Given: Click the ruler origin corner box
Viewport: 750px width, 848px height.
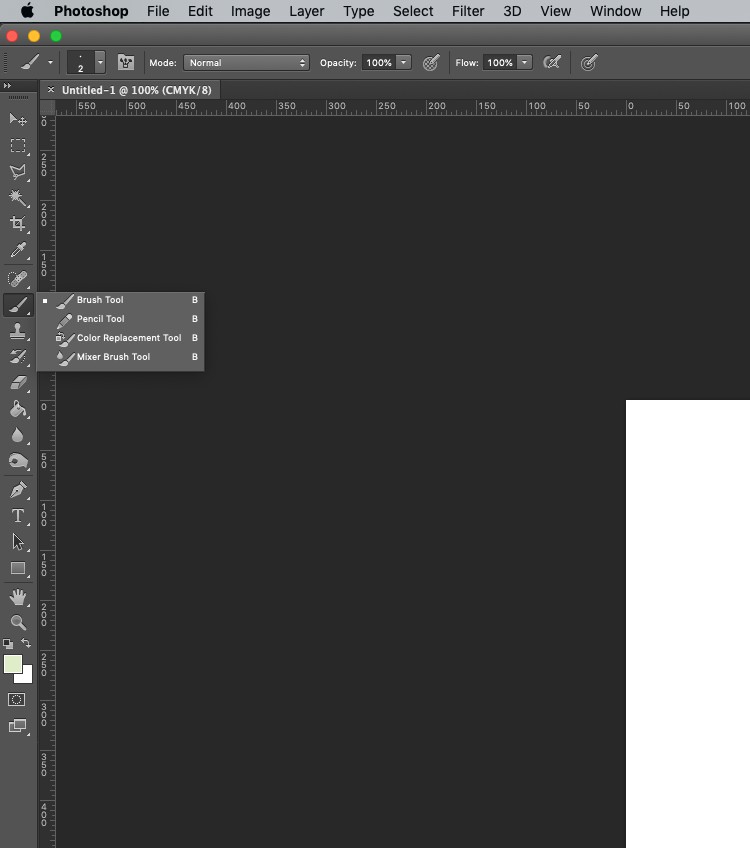Looking at the screenshot, I should (x=48, y=108).
